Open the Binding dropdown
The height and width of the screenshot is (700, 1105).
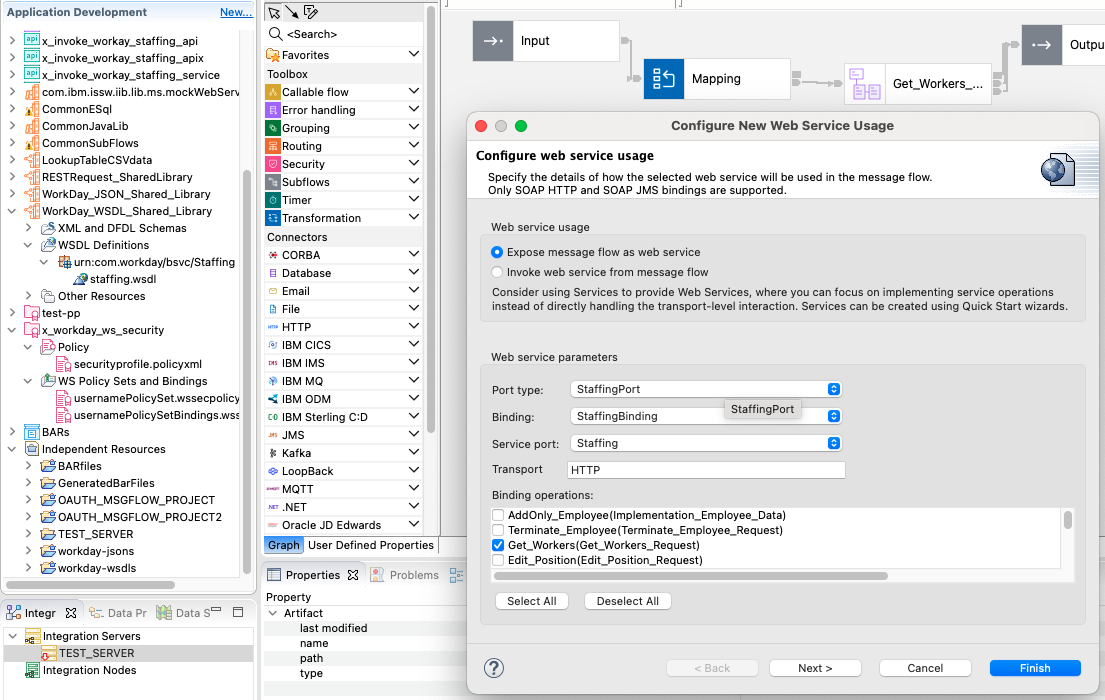click(705, 416)
